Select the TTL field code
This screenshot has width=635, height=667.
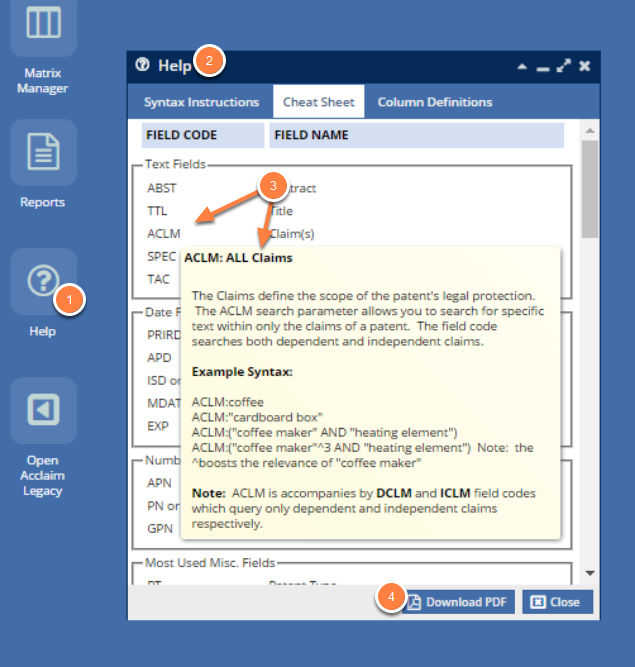pyautogui.click(x=157, y=211)
